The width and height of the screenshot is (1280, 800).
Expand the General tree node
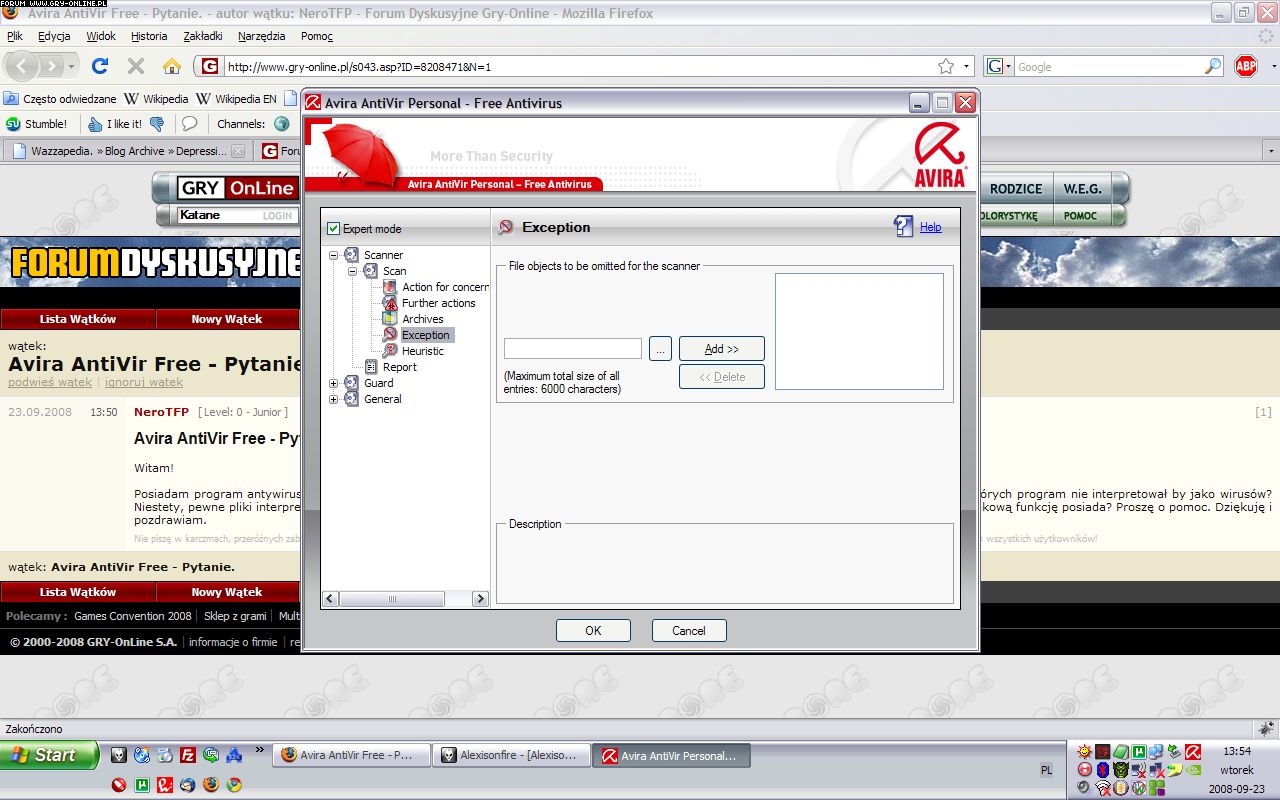click(334, 399)
